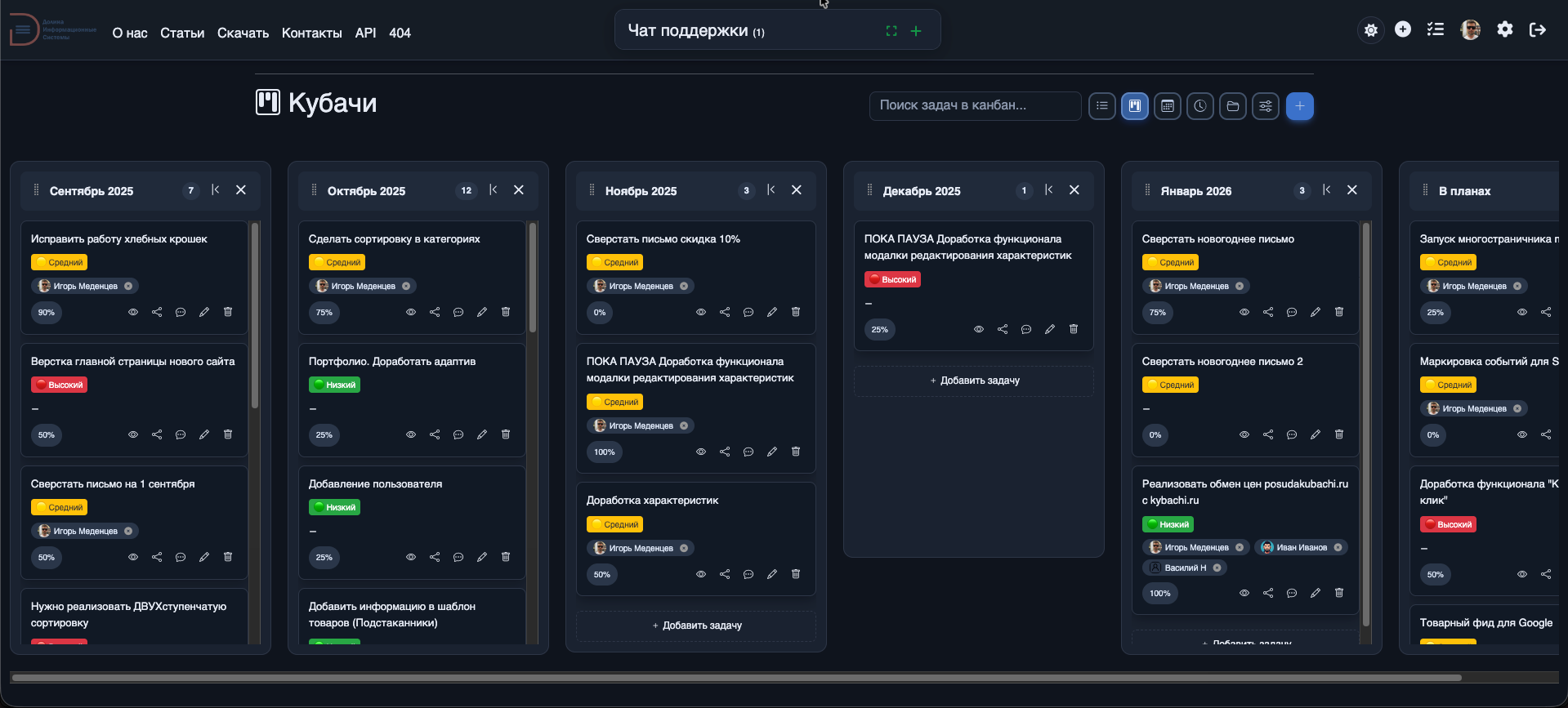Switch to list view icon in toolbar

1102,106
